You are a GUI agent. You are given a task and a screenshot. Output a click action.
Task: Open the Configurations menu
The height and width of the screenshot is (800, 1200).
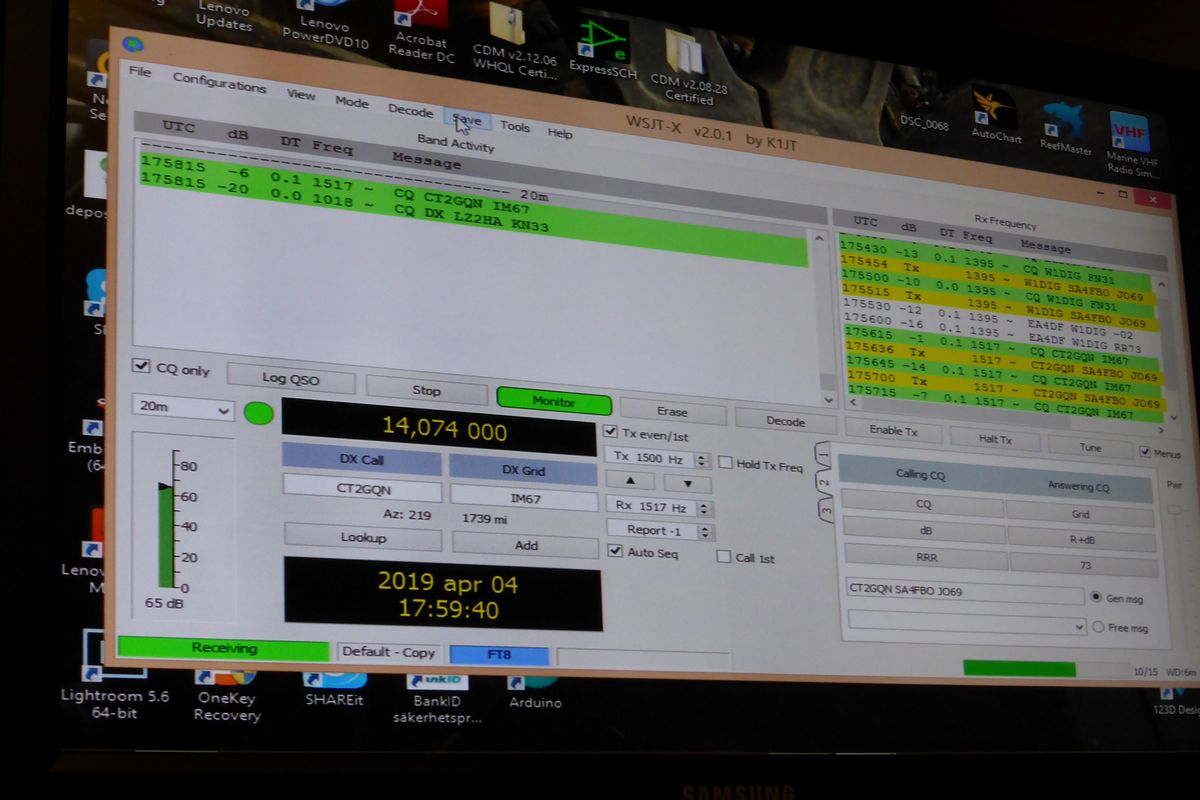coord(219,82)
